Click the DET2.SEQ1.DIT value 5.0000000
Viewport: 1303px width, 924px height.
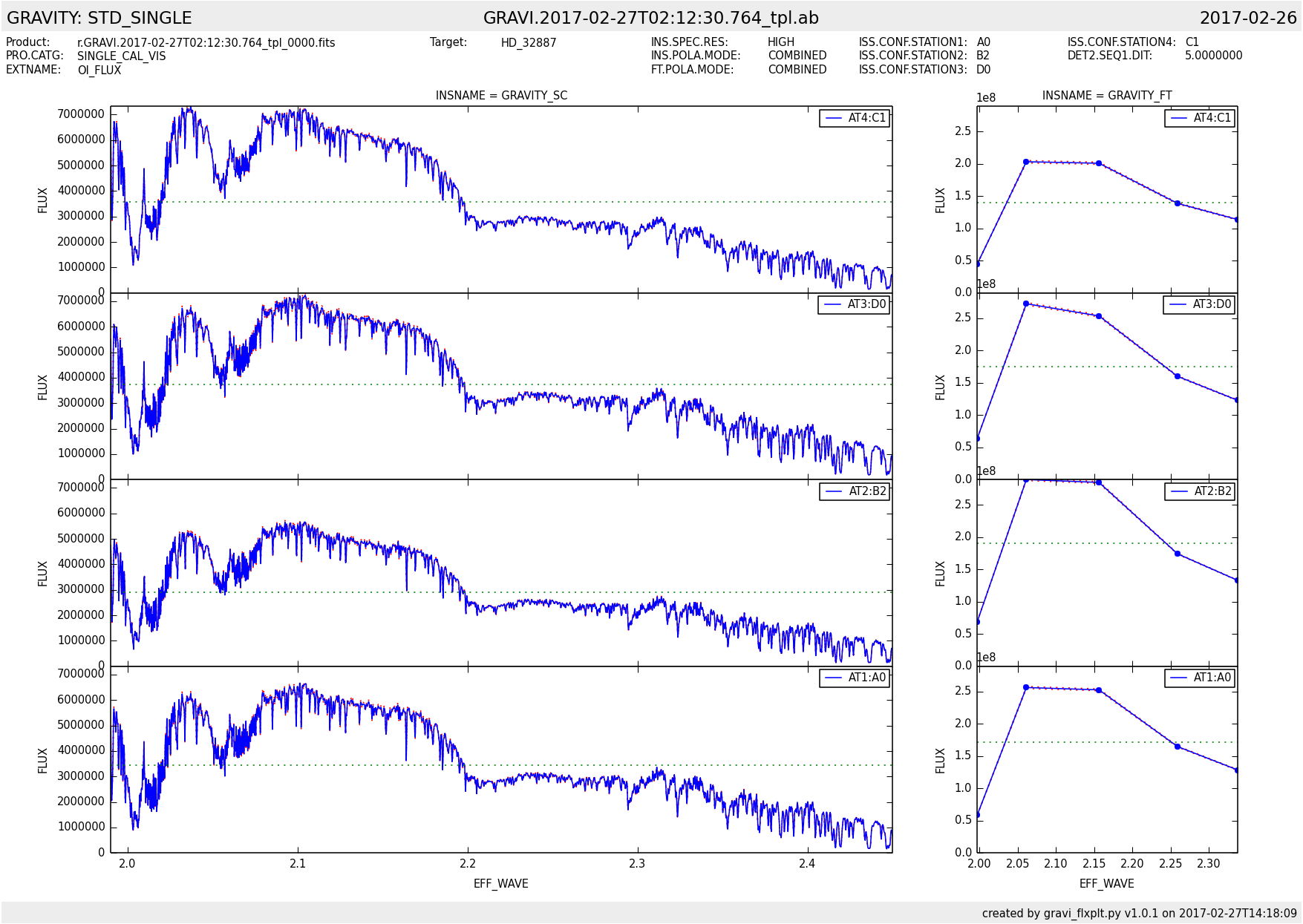(1214, 56)
